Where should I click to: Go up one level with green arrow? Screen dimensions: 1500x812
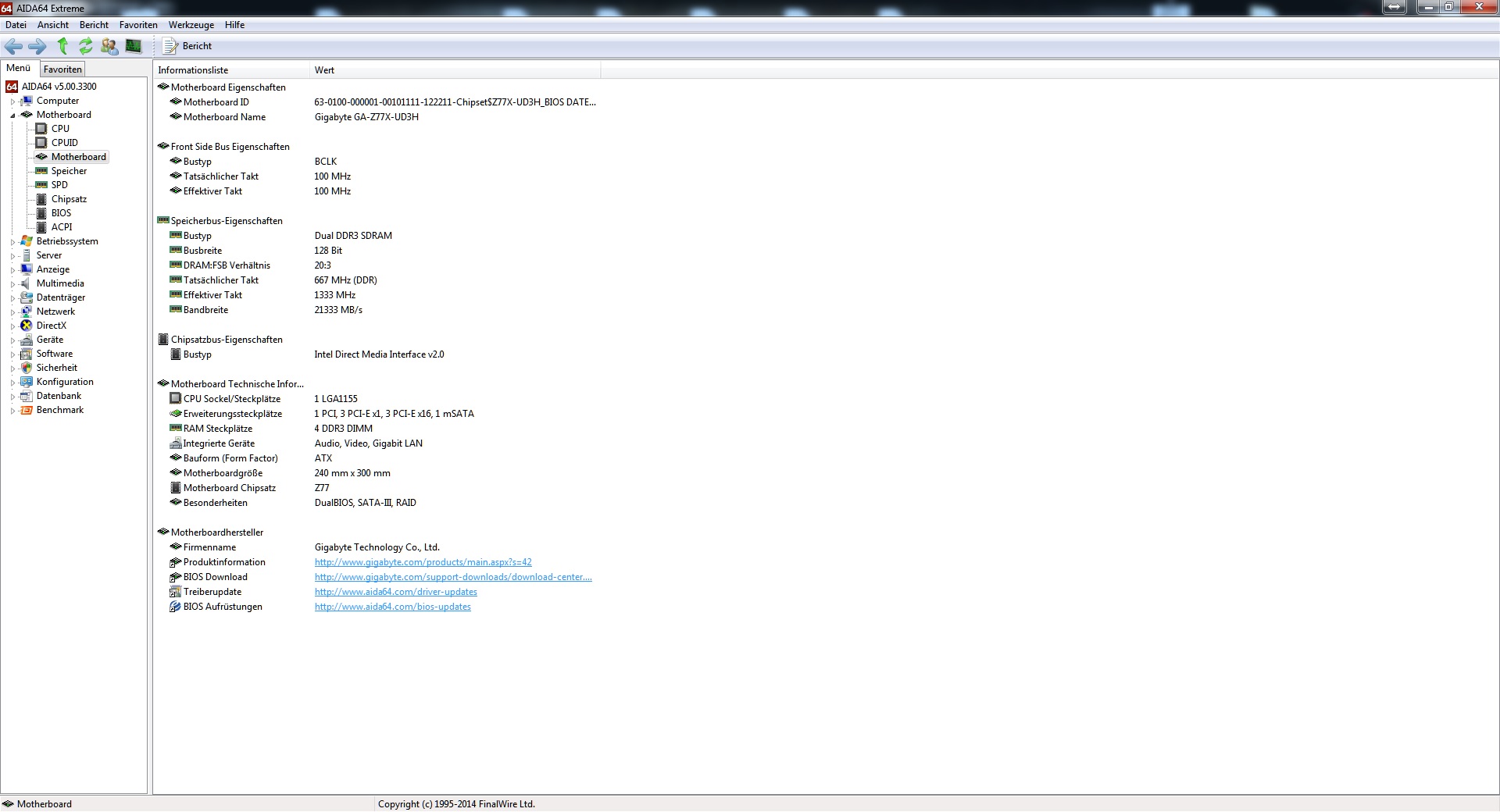[62, 46]
